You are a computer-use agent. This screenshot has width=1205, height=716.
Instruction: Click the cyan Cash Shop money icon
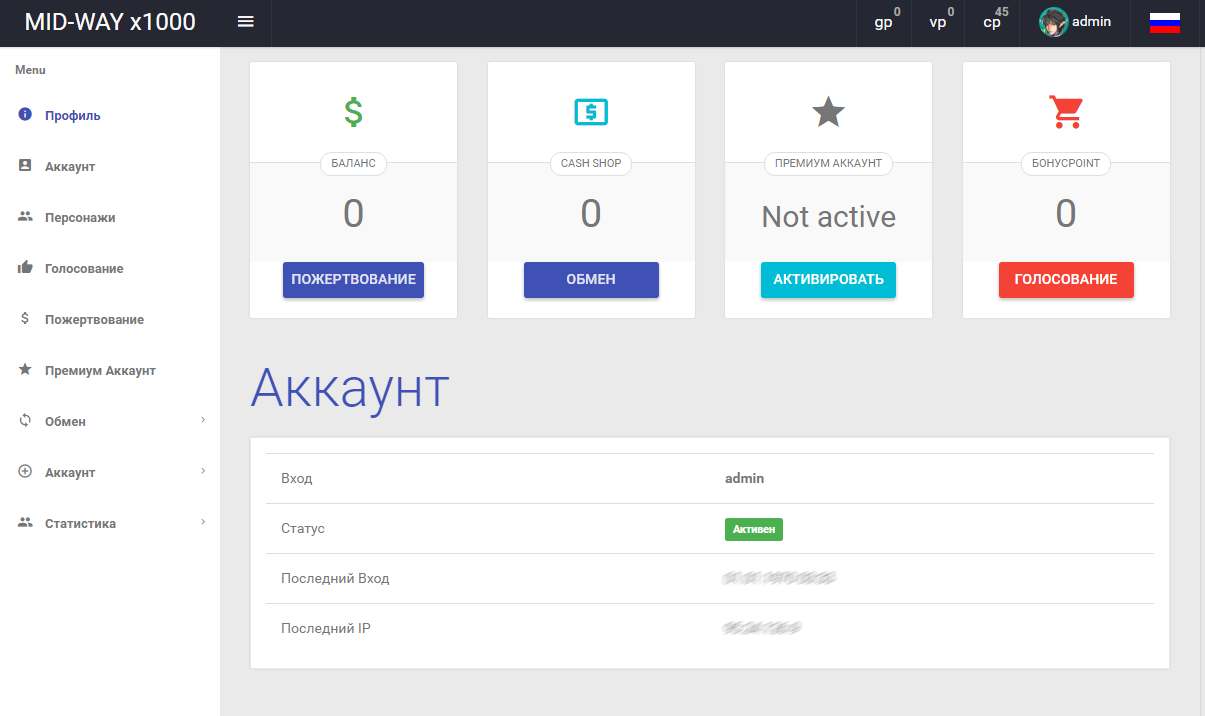[x=590, y=111]
